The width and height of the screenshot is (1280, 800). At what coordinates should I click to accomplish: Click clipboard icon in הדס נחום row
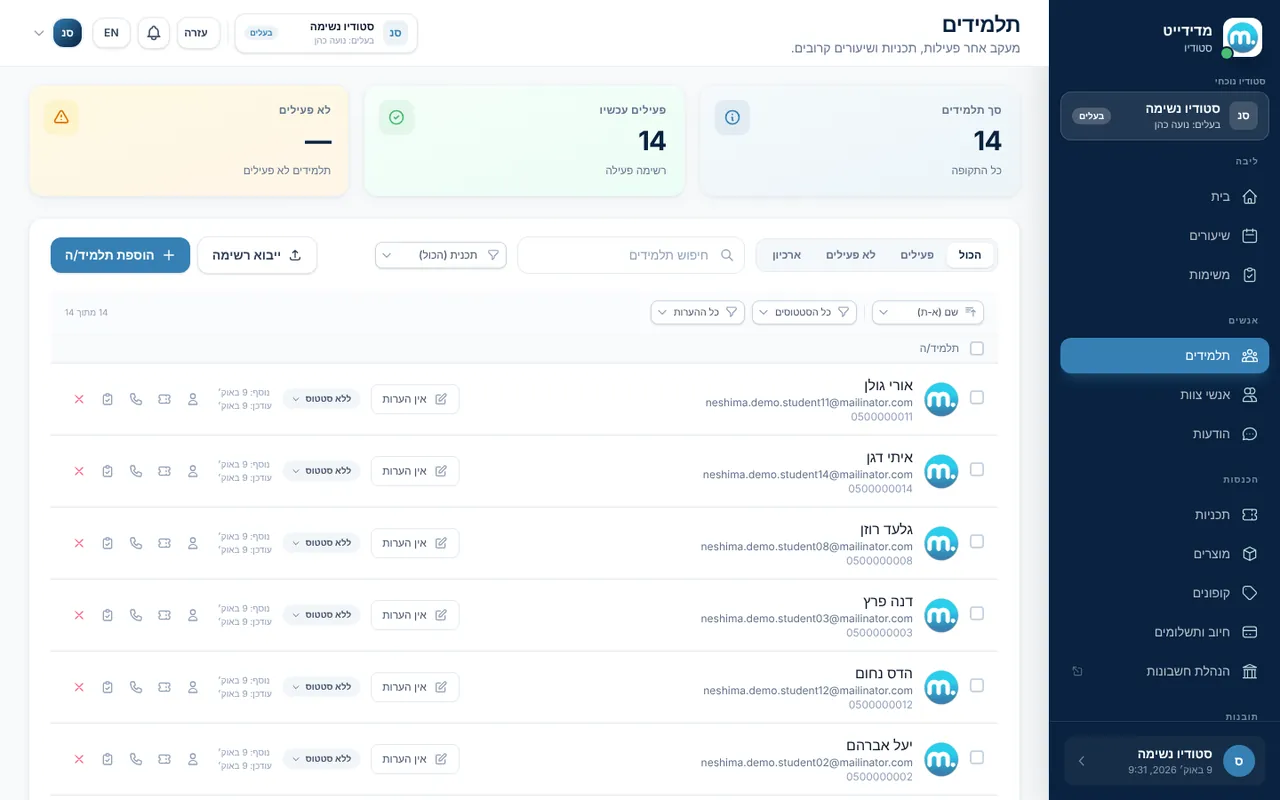pos(108,687)
